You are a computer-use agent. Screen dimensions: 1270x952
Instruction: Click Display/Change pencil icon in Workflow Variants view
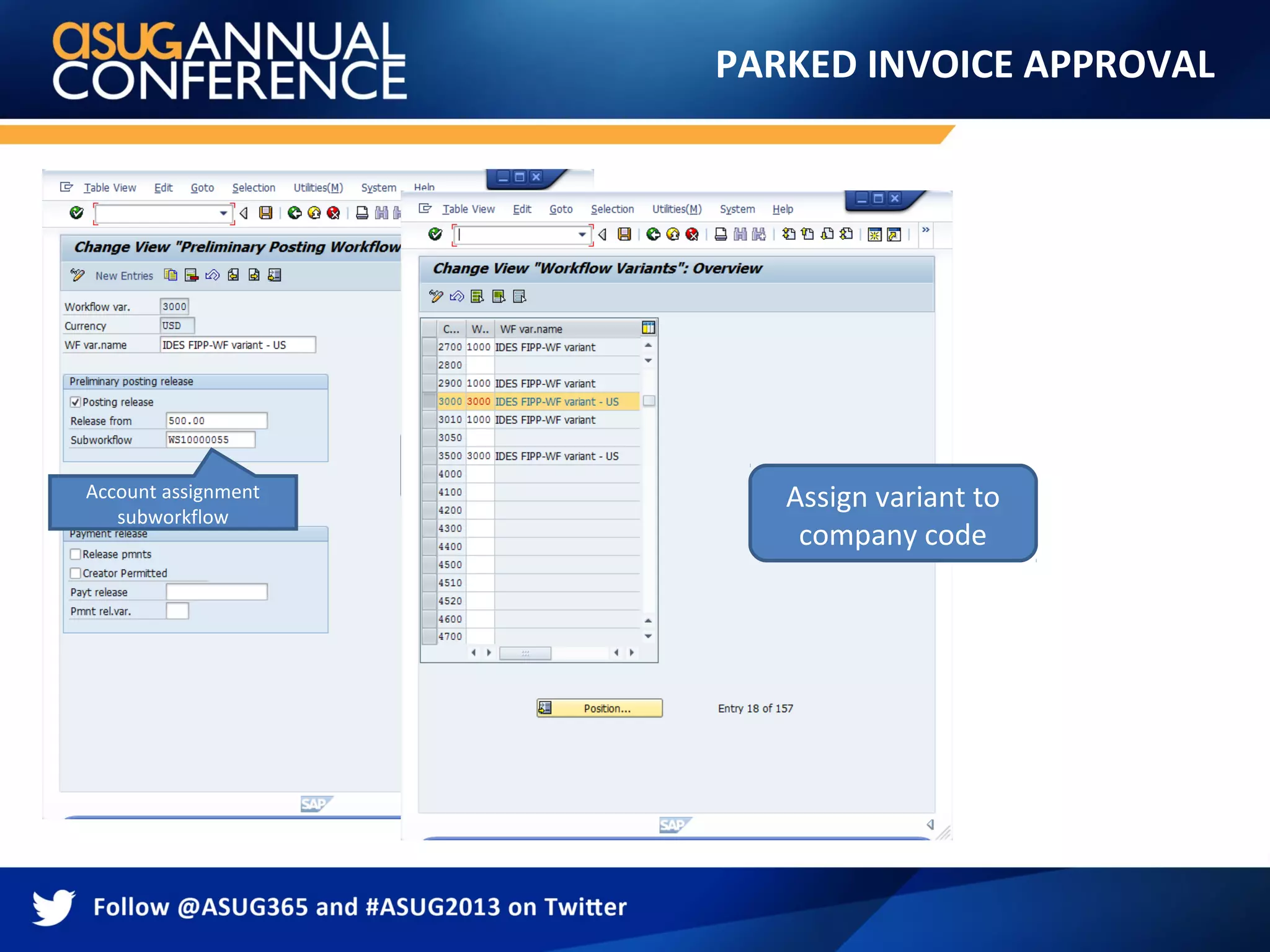click(436, 296)
